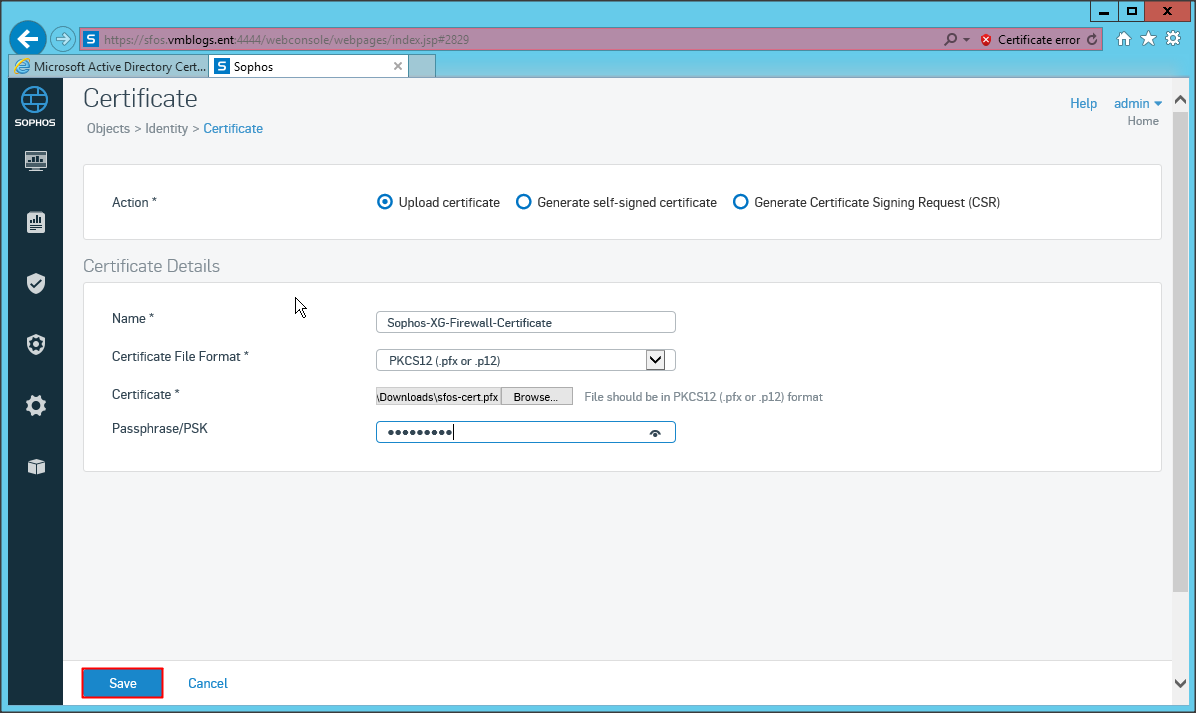1196x713 pixels.
Task: Click the Save button
Action: 122,683
